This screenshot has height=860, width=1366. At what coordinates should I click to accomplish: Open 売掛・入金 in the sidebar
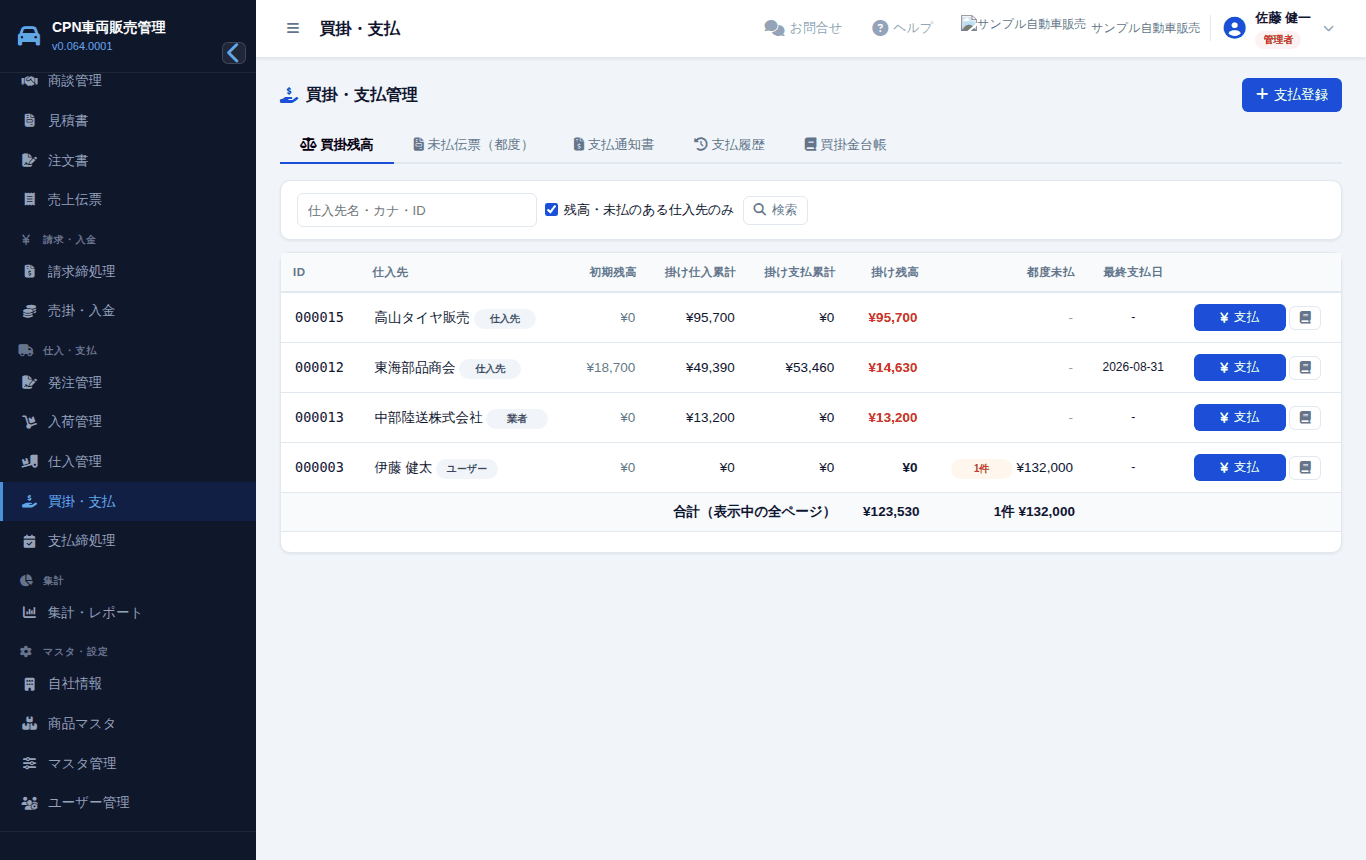point(128,311)
